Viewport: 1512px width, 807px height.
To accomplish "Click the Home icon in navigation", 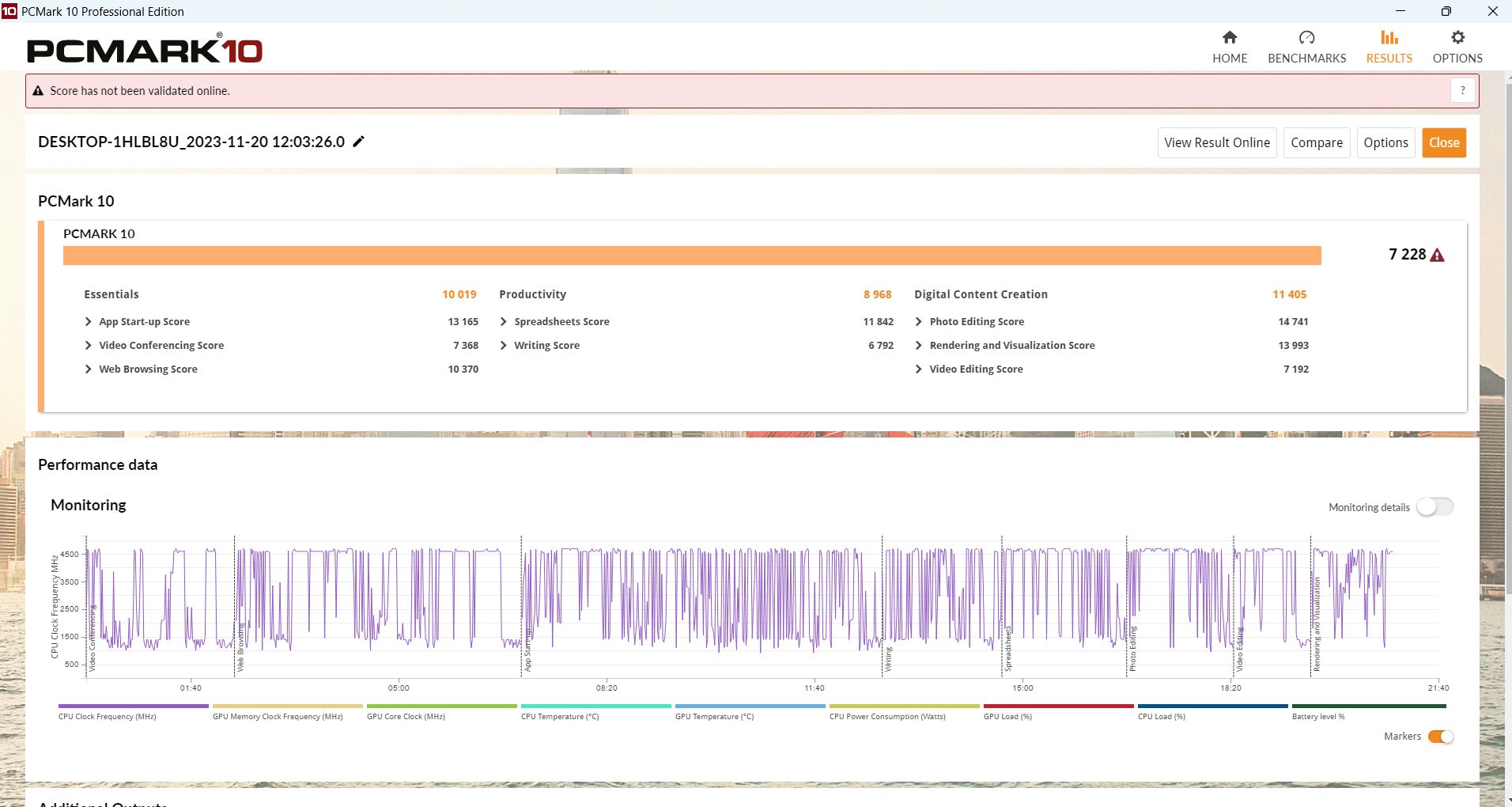I will (x=1230, y=38).
